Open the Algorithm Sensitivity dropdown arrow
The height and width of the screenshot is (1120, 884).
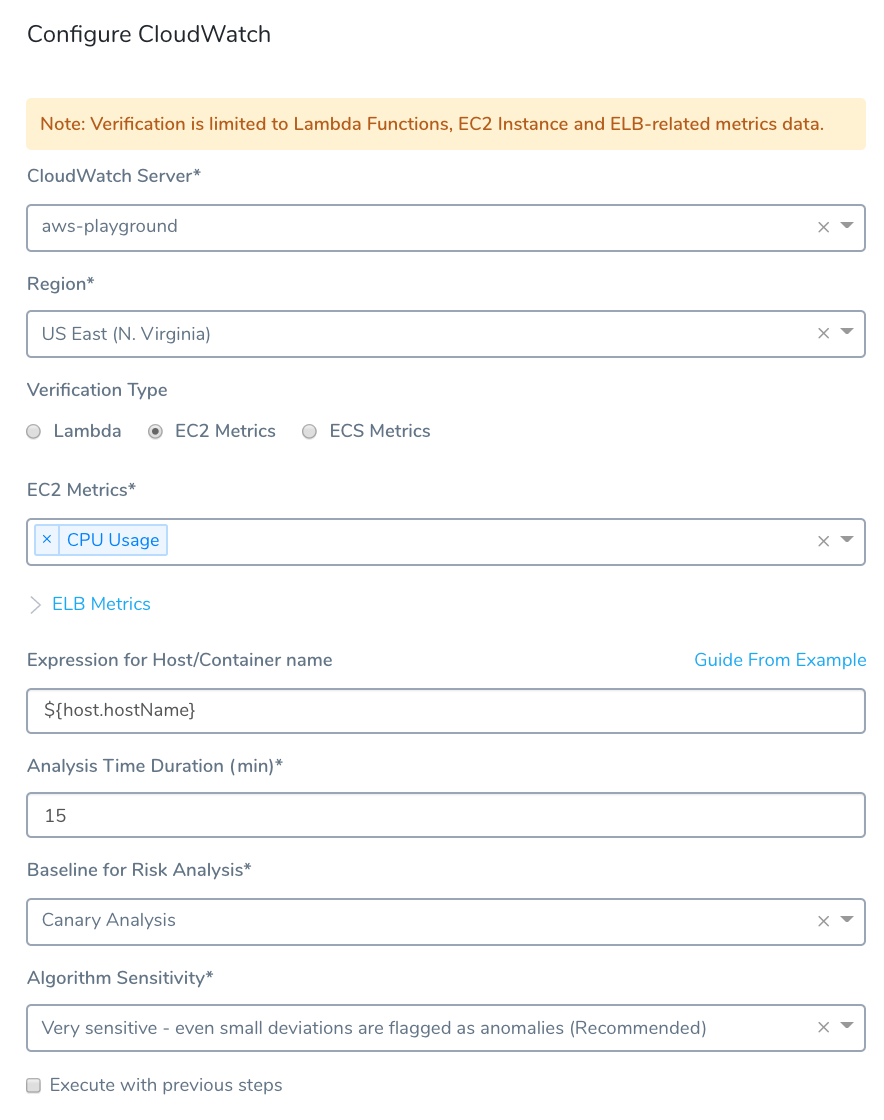(847, 1026)
